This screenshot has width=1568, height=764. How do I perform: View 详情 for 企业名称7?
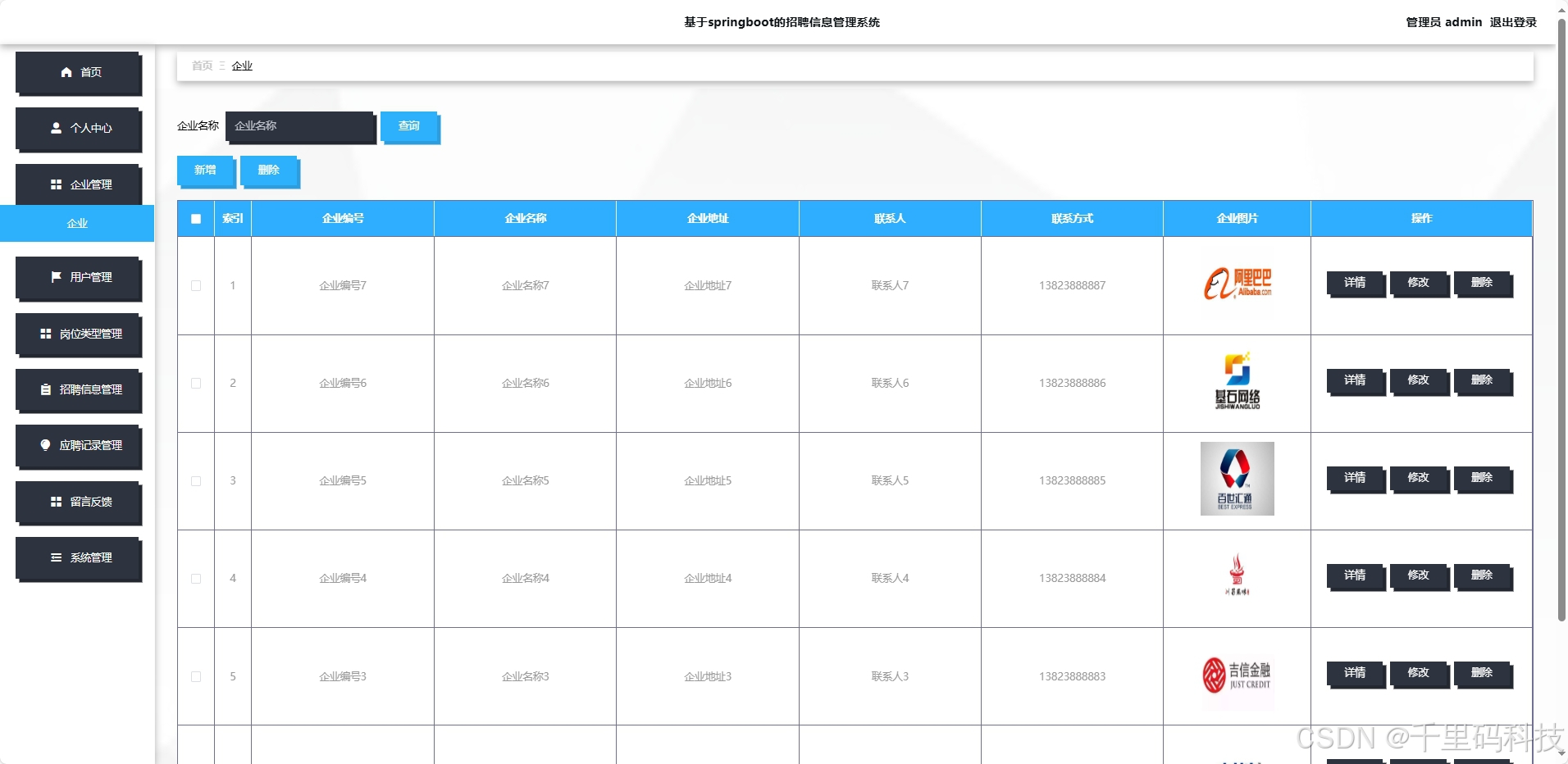(x=1356, y=284)
